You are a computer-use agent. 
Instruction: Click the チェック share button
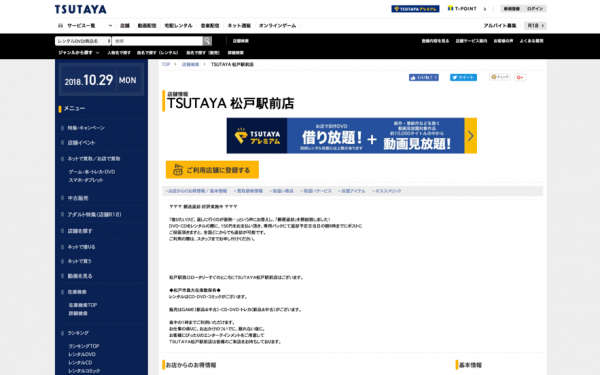[500, 77]
